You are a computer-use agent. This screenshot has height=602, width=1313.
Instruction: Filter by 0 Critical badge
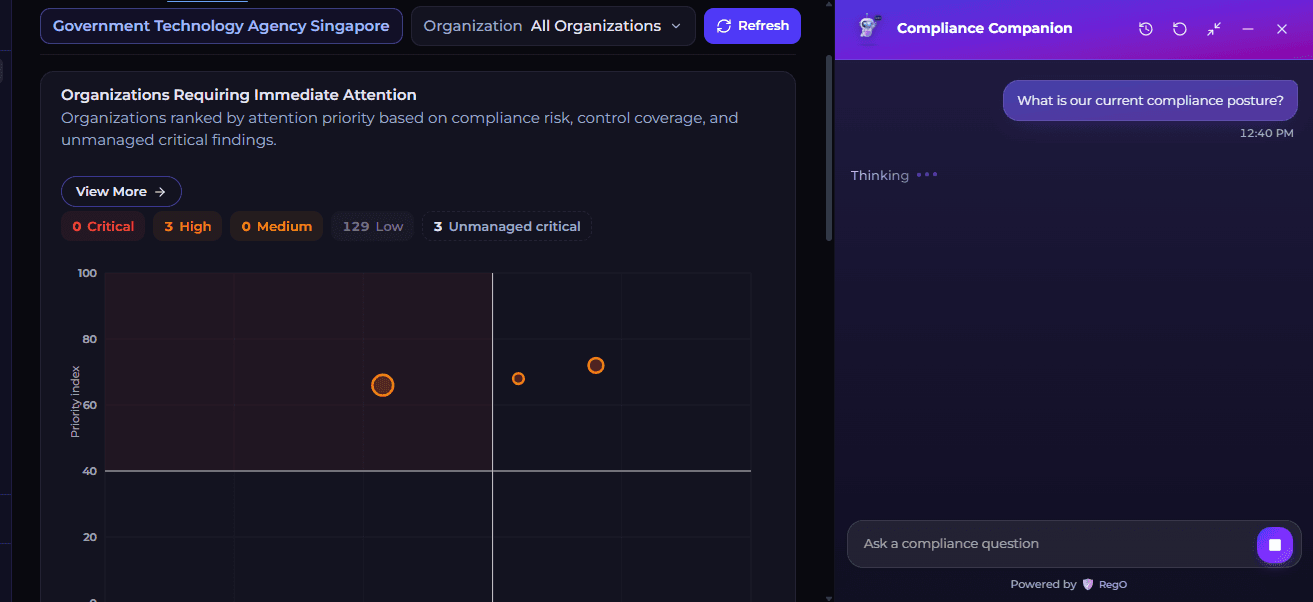click(103, 226)
